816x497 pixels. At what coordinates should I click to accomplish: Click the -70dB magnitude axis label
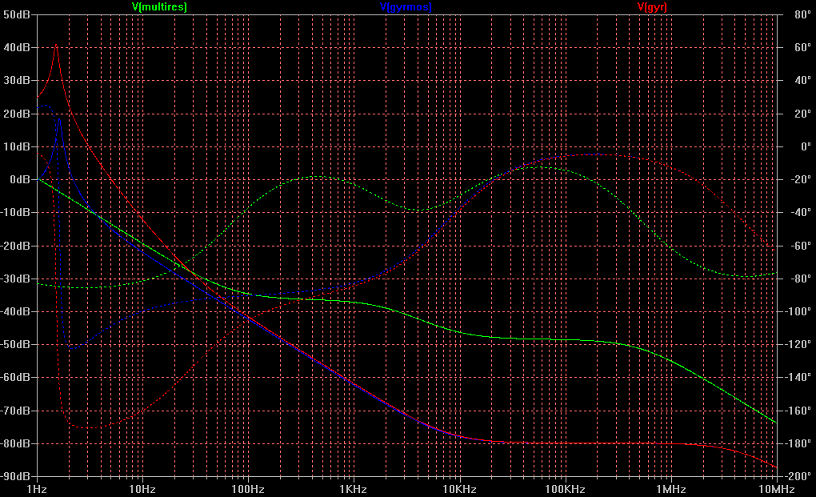[x=16, y=411]
